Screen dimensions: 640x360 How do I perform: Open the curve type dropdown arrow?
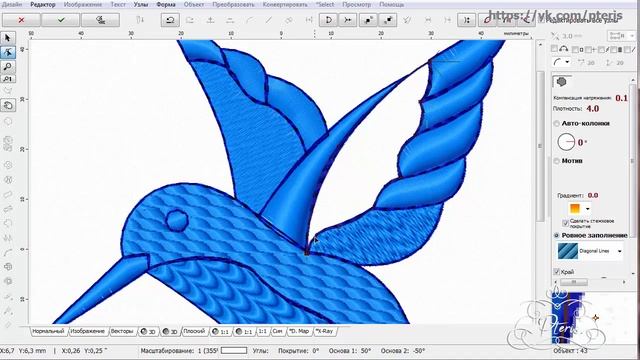[567, 62]
